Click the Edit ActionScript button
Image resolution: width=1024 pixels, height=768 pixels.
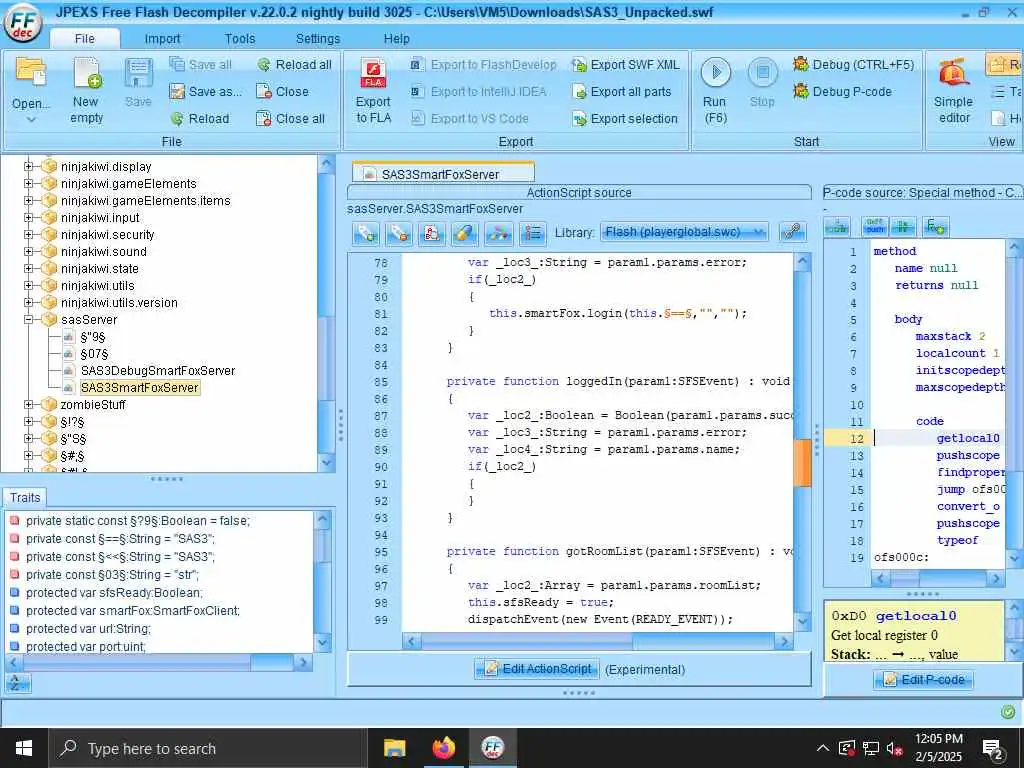[536, 669]
